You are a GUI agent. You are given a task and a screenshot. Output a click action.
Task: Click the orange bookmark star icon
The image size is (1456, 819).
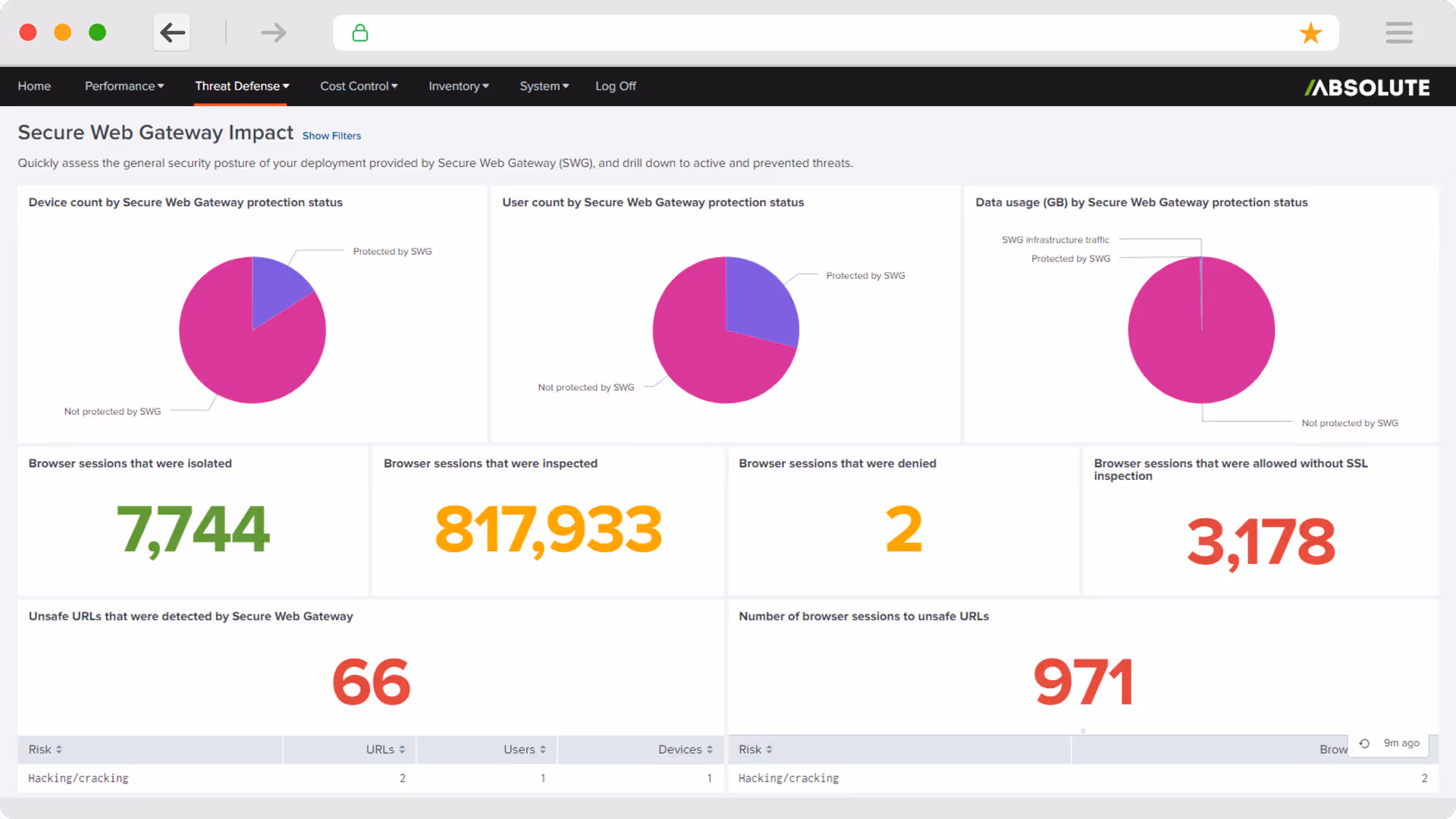1310,33
